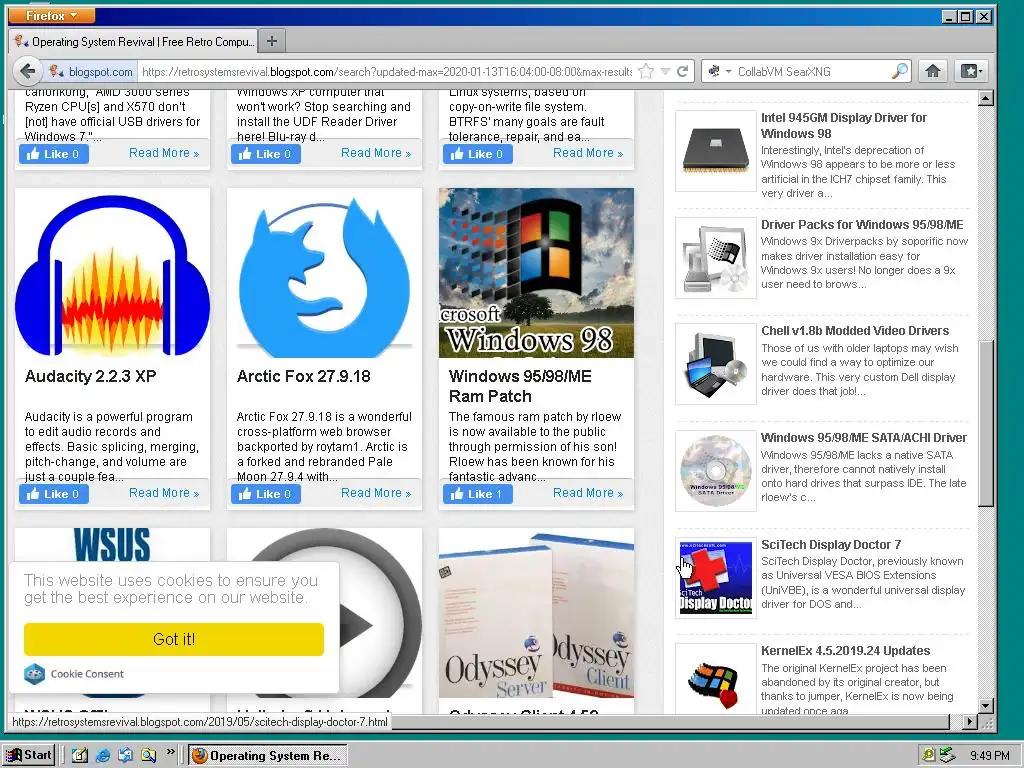Open the WSUS post image

pos(112,545)
